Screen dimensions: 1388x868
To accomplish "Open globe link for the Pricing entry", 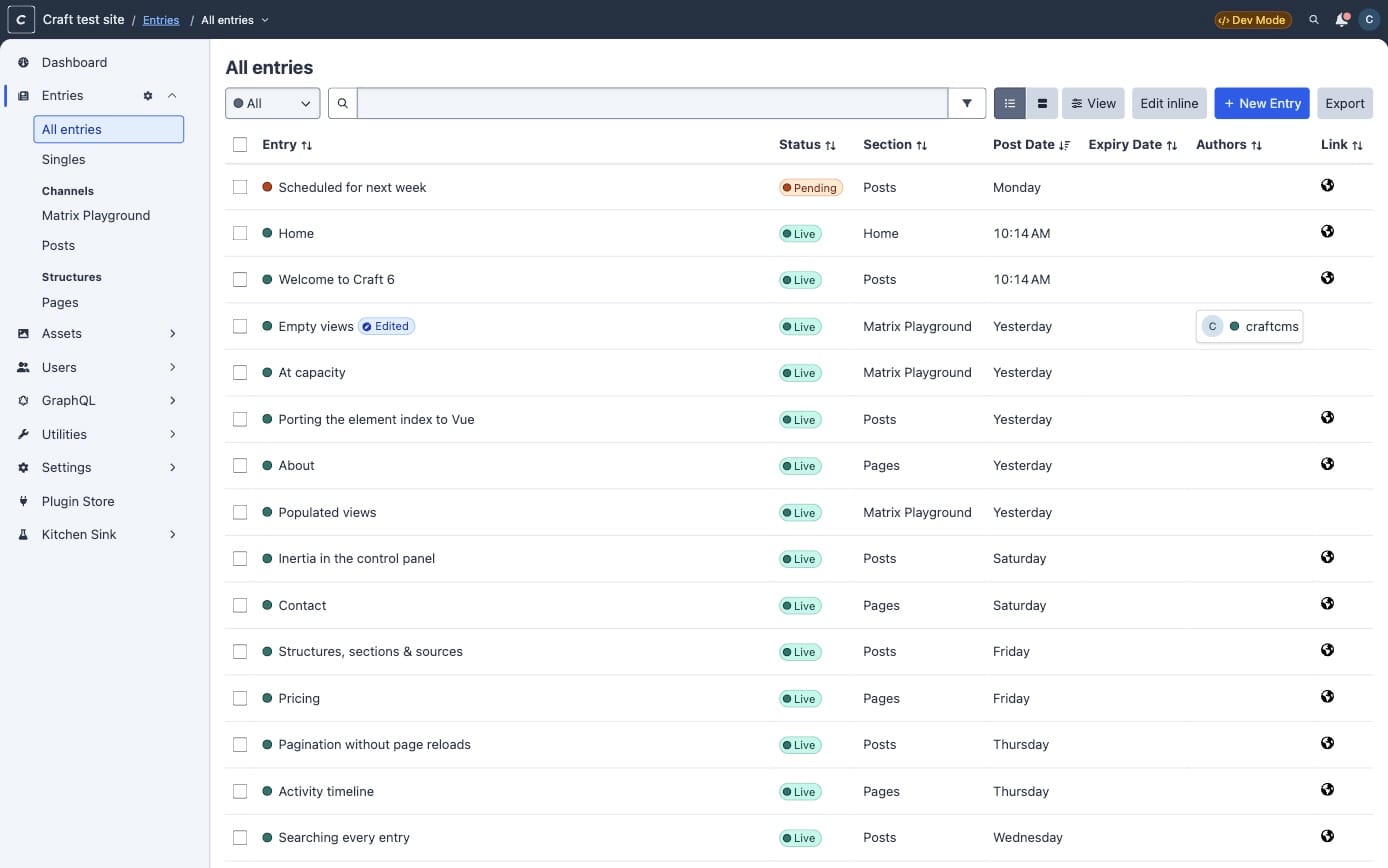I will [x=1327, y=696].
